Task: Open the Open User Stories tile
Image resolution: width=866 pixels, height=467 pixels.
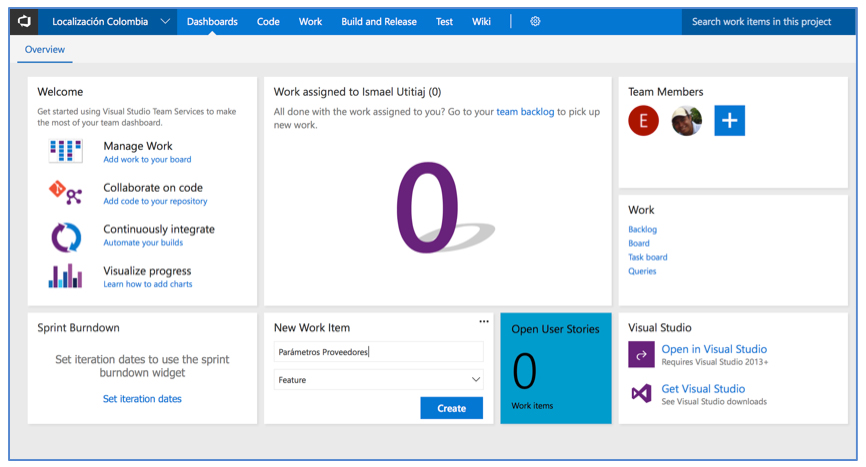Action: pos(556,368)
